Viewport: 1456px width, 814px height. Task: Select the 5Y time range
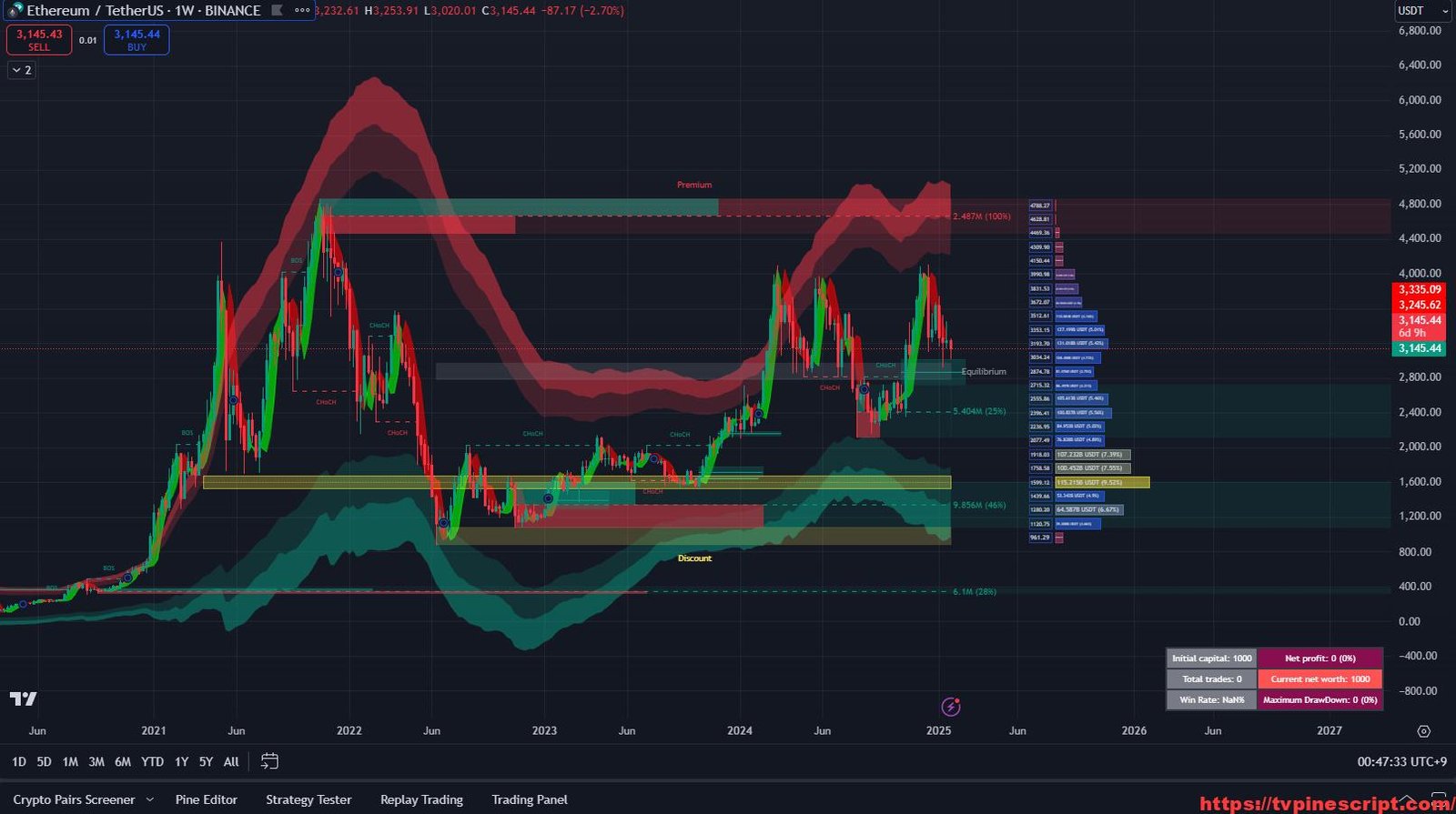point(206,761)
